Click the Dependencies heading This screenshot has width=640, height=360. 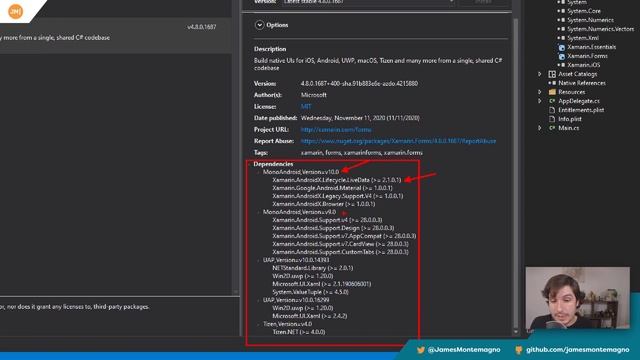click(x=273, y=164)
